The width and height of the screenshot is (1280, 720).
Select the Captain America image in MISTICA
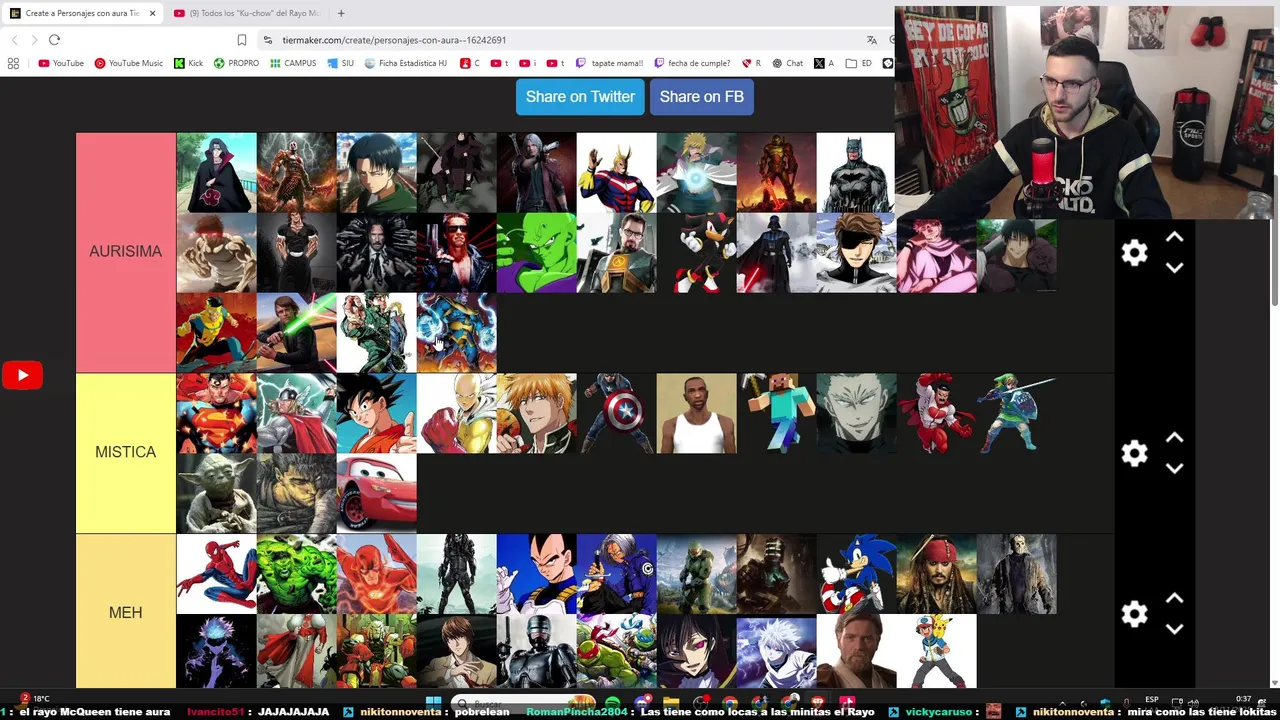pyautogui.click(x=616, y=413)
